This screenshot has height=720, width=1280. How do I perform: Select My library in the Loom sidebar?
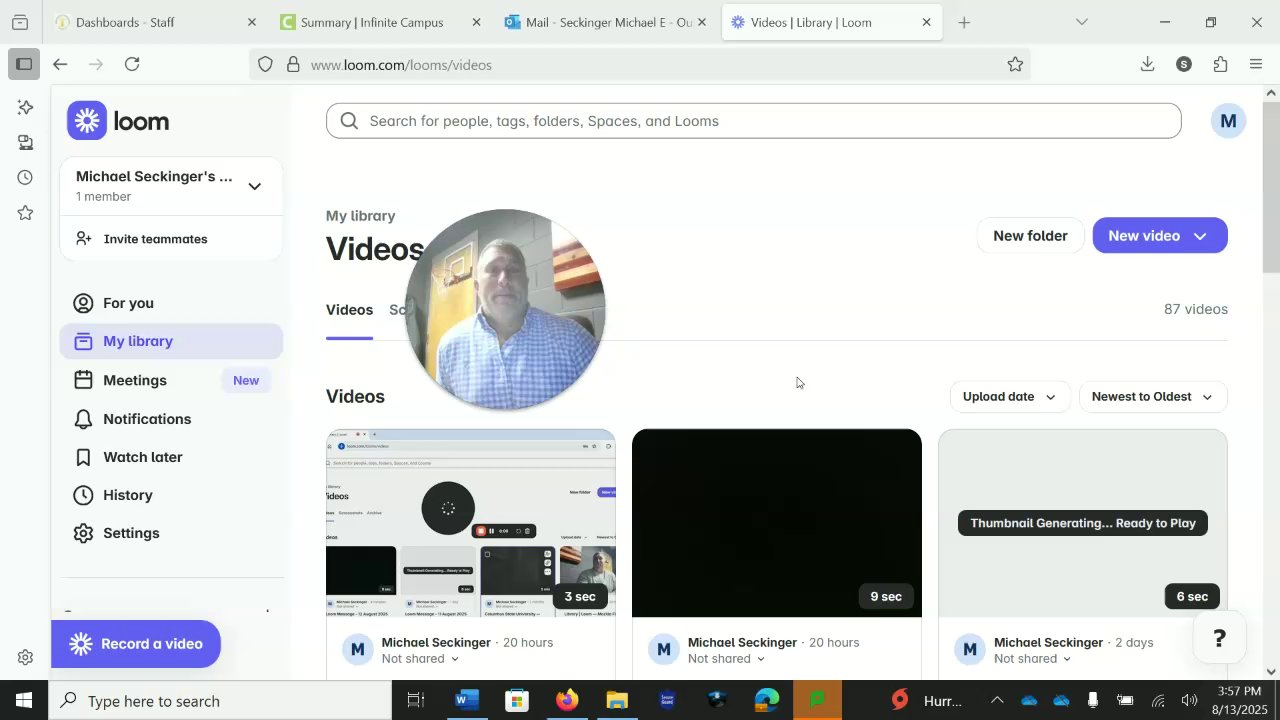pos(171,341)
